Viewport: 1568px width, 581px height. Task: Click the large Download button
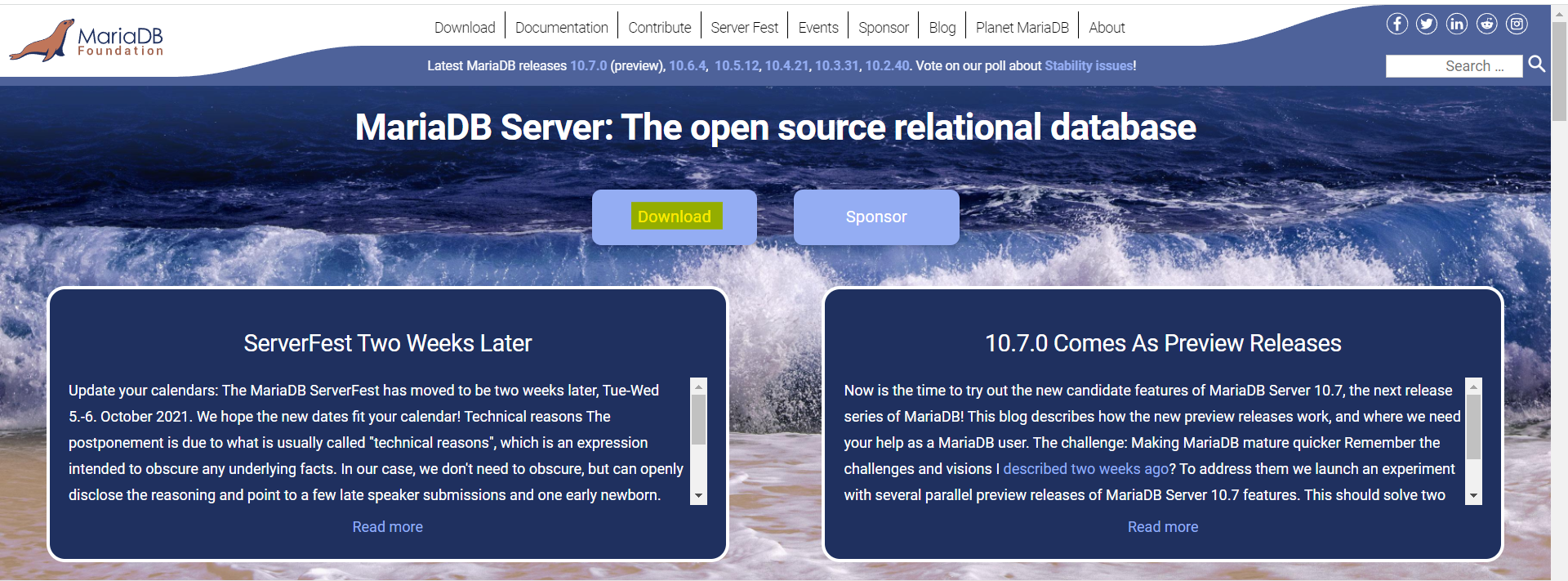[x=675, y=217]
